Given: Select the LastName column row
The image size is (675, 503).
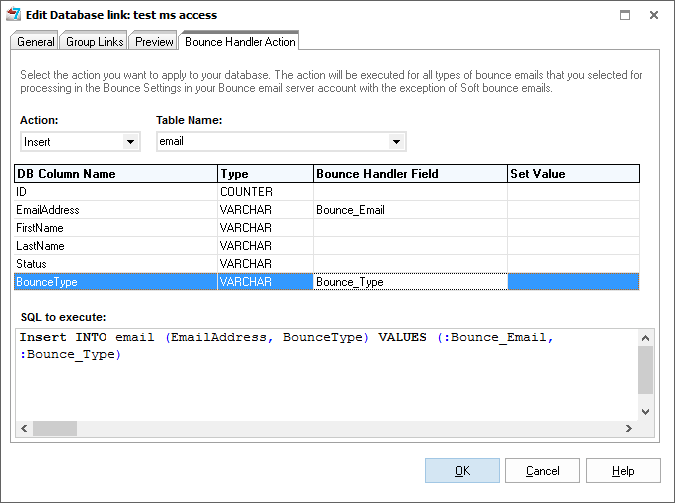Looking at the screenshot, I should point(327,246).
